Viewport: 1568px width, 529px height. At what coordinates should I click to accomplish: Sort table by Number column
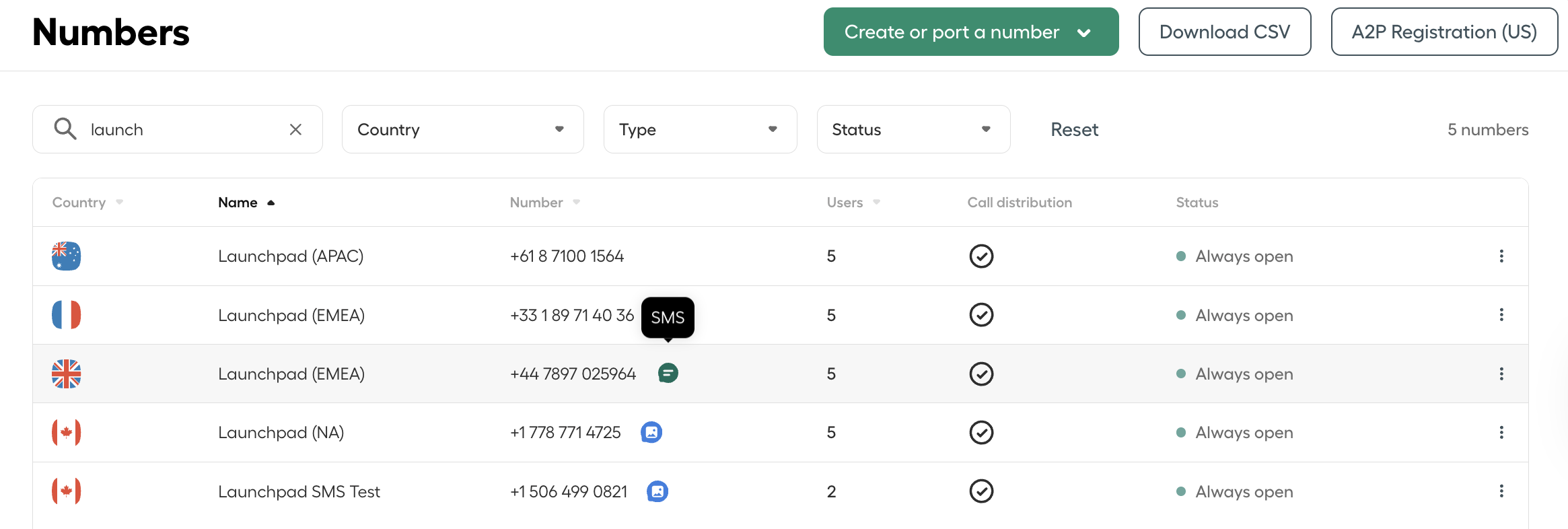545,203
